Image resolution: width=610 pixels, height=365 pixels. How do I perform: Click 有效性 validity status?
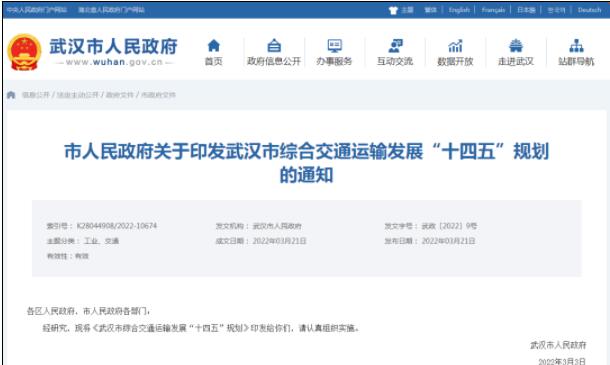68,256
